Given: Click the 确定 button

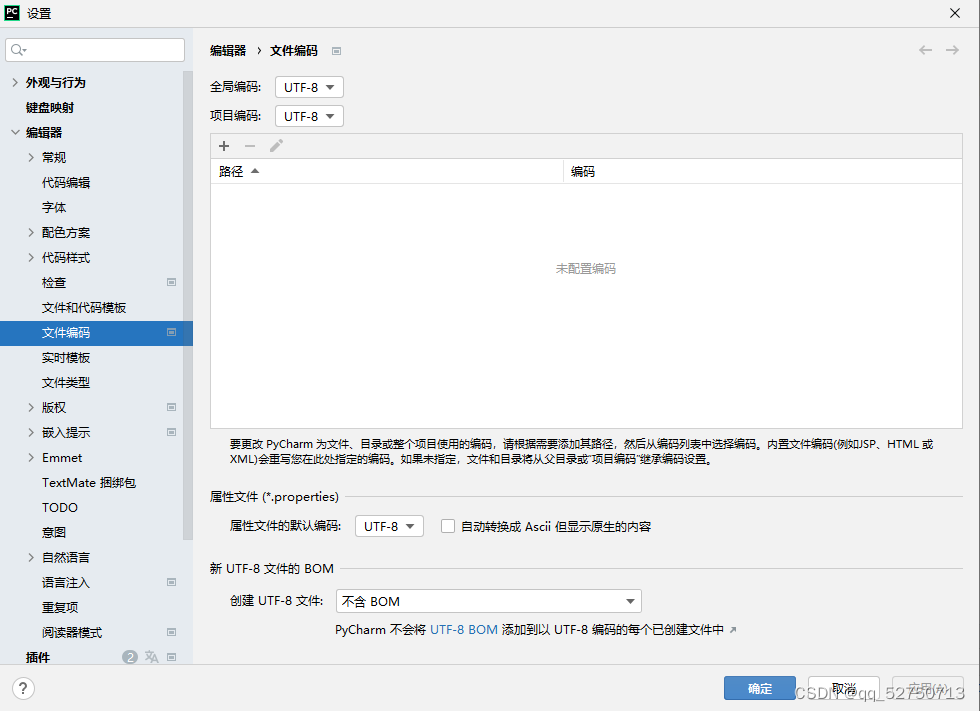Looking at the screenshot, I should coord(759,688).
